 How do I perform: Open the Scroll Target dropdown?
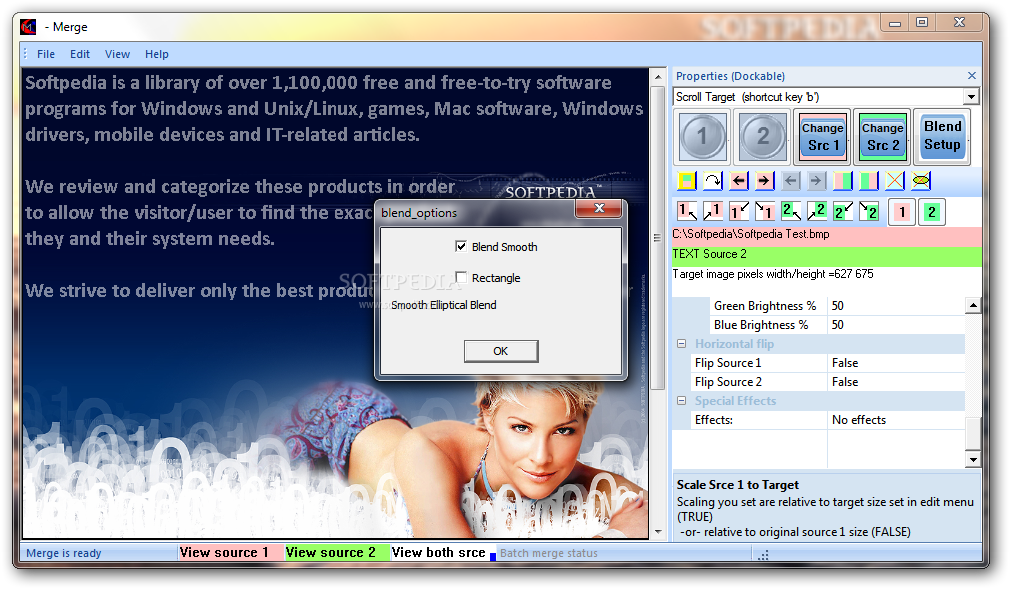[971, 97]
